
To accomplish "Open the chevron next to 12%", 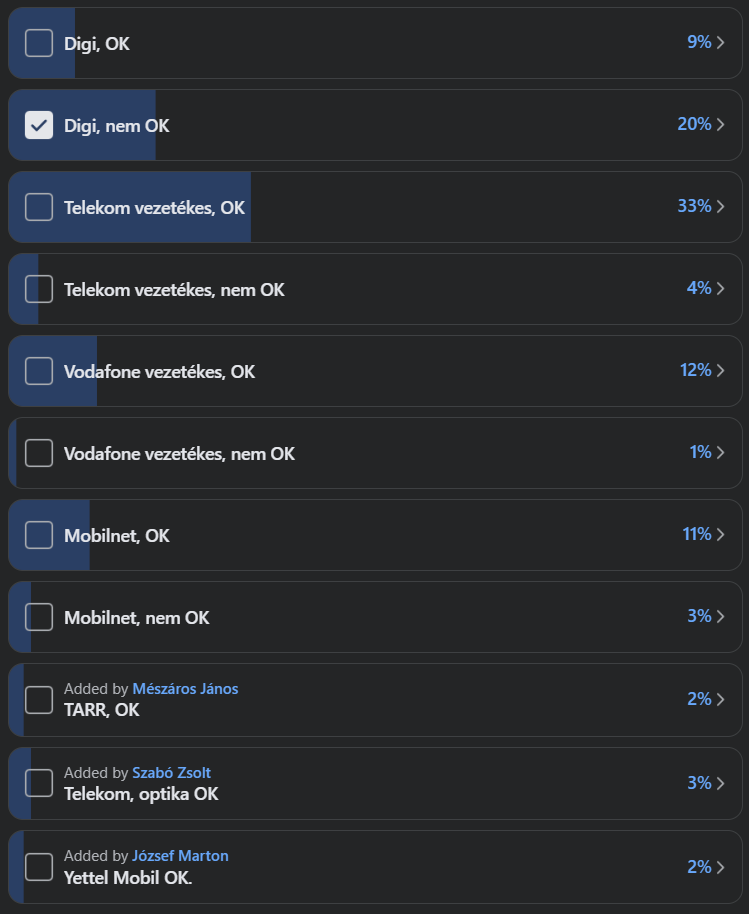I will click(720, 371).
